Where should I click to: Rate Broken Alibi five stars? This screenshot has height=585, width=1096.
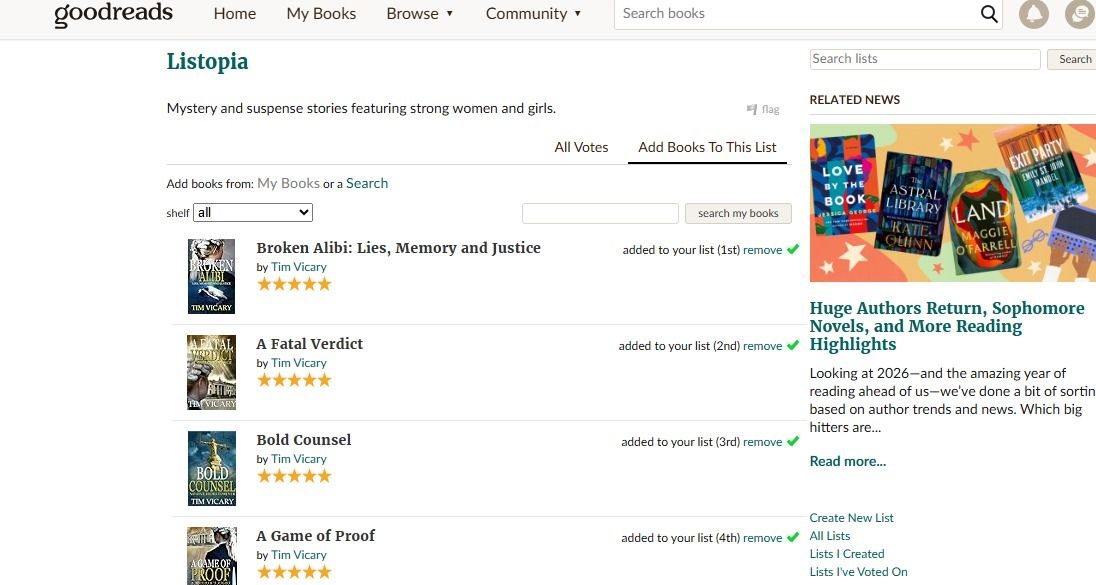[324, 284]
